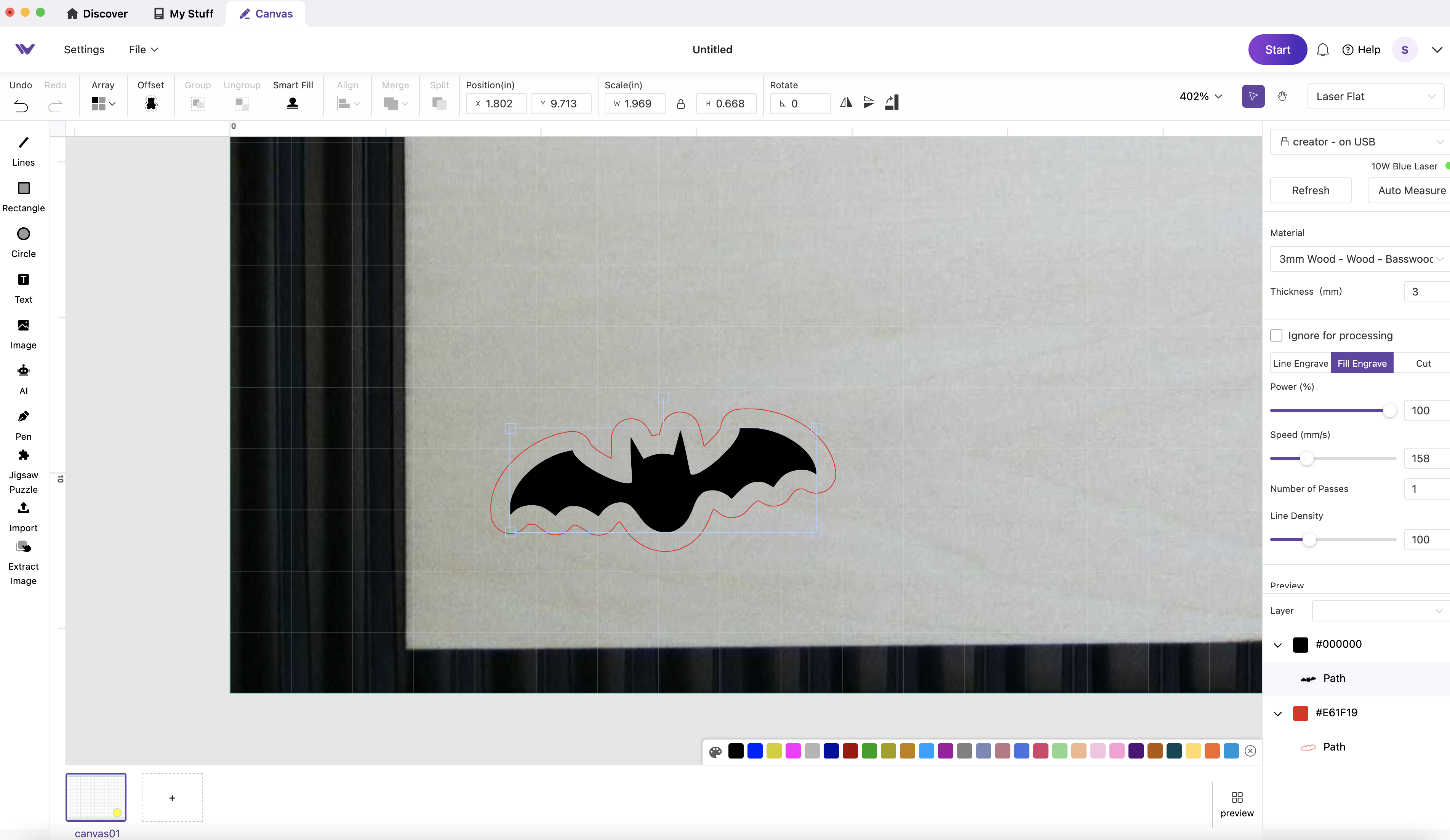Switch to the Canvas tab
Screen dimensions: 1450x840
pos(266,13)
